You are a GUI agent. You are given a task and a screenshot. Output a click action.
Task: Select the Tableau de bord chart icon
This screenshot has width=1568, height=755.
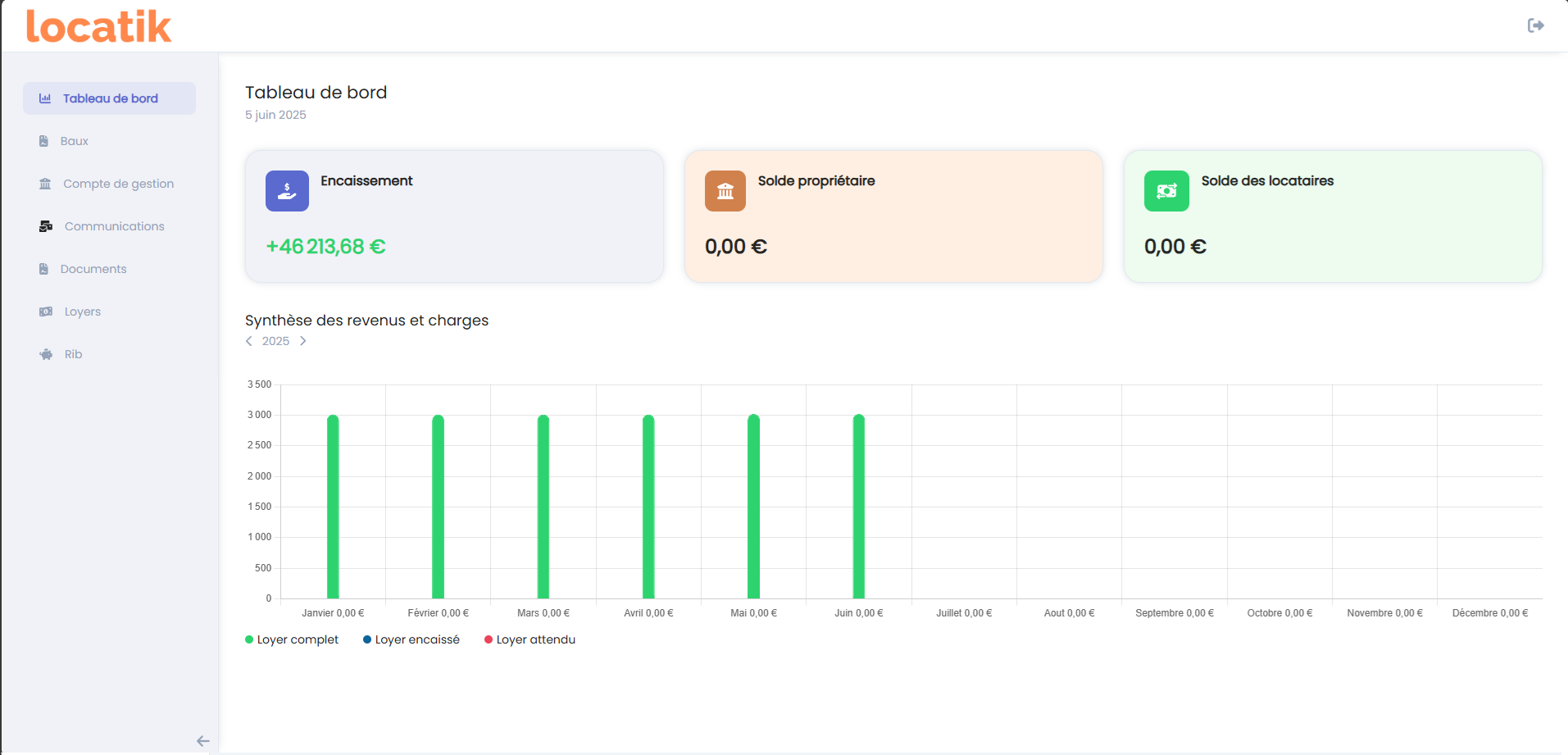click(44, 98)
